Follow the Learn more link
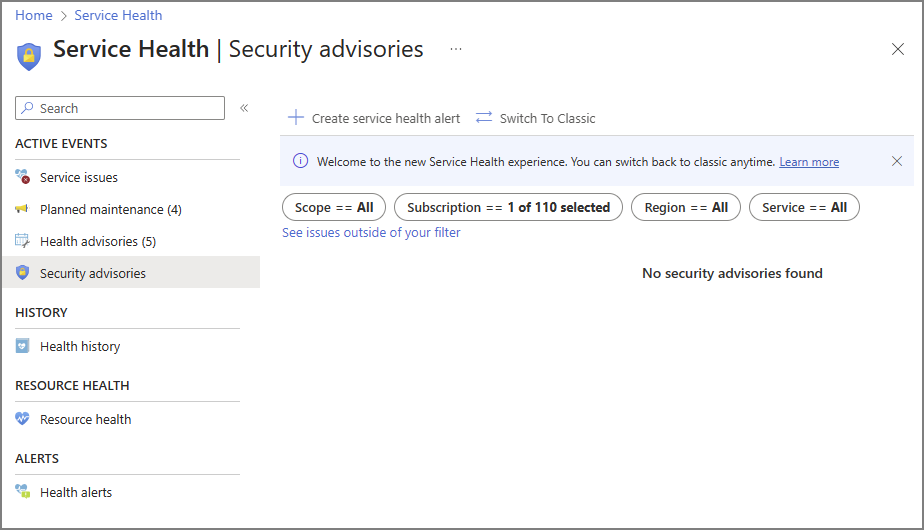Viewport: 924px width, 530px height. (x=808, y=162)
